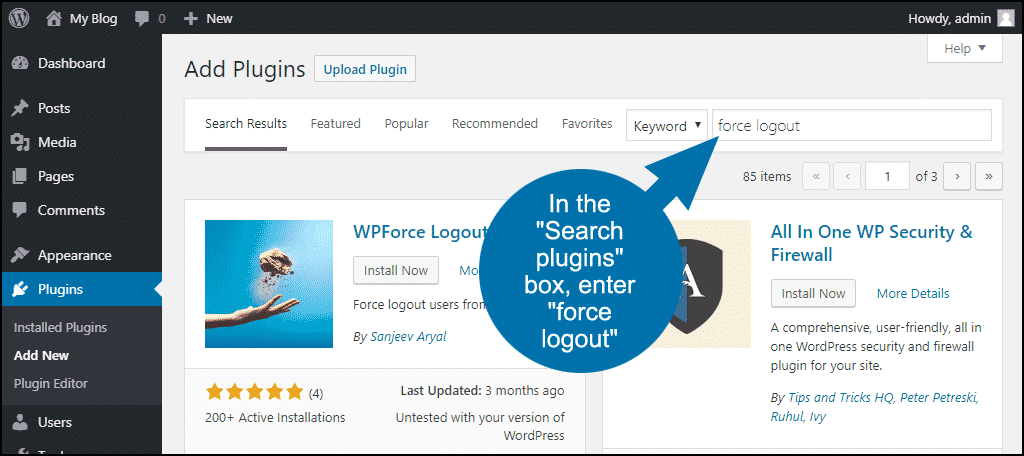Screen dimensions: 1024x456
Task: Open My Blog home icon
Action: coord(55,19)
